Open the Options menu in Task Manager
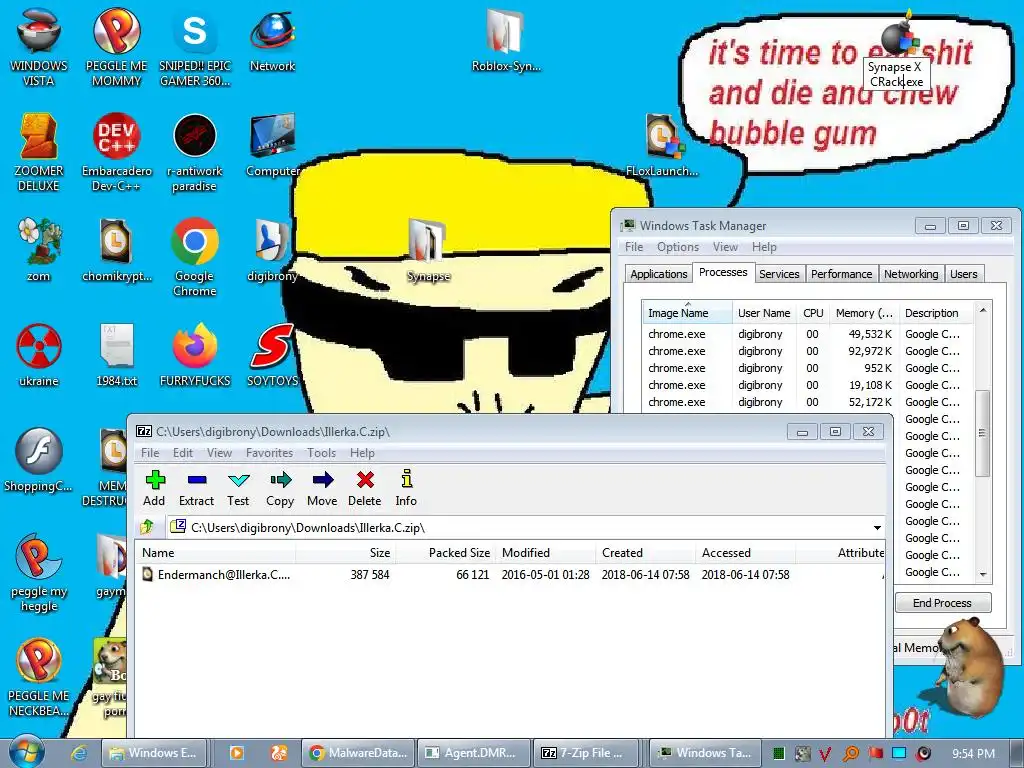Image resolution: width=1024 pixels, height=768 pixels. click(678, 247)
